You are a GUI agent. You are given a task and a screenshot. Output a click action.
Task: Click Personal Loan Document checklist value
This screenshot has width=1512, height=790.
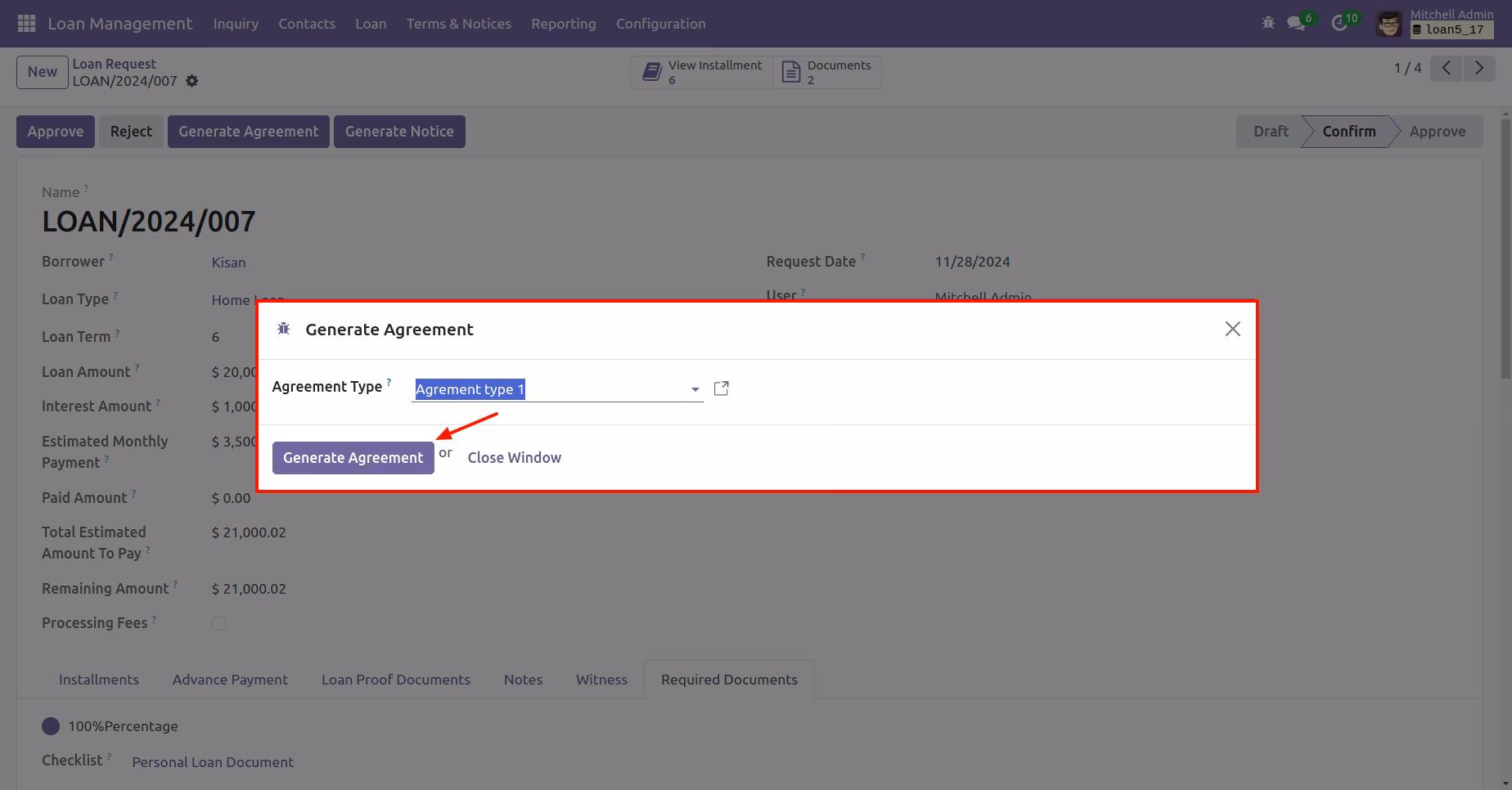[213, 762]
